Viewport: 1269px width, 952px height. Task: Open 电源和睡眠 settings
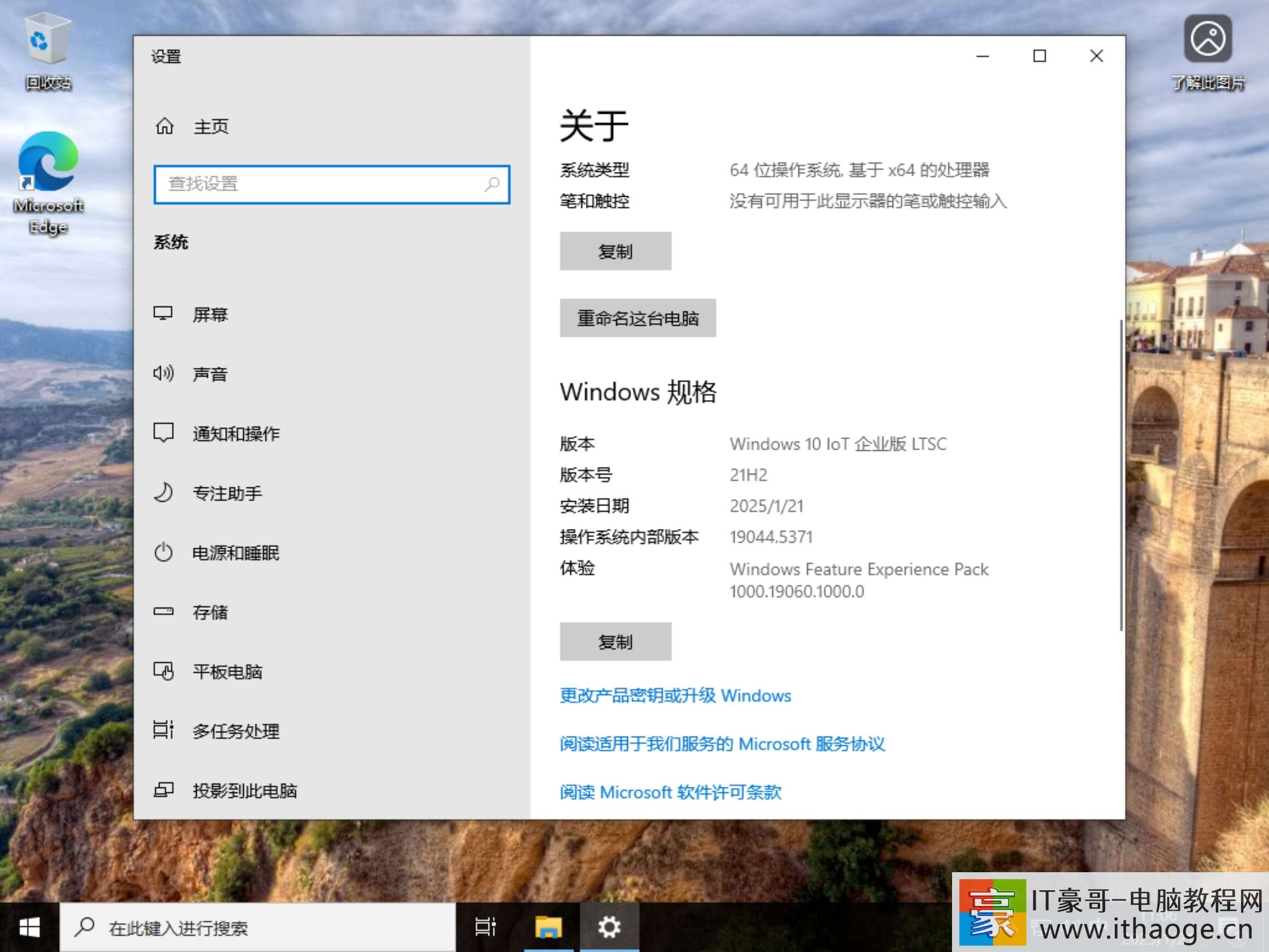point(332,553)
